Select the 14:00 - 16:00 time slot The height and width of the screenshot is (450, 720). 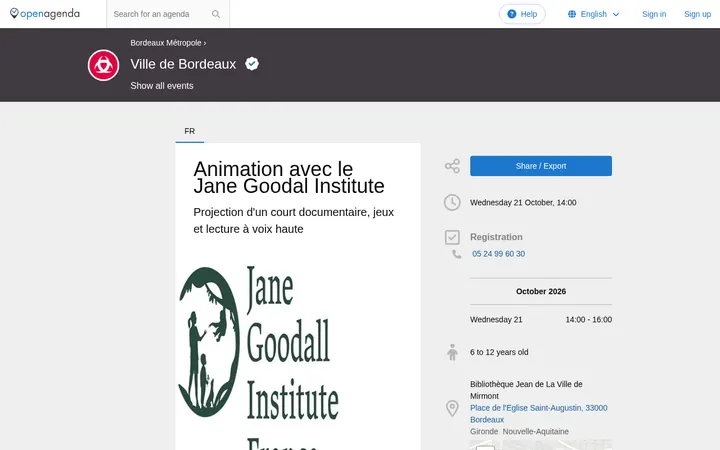(x=588, y=320)
